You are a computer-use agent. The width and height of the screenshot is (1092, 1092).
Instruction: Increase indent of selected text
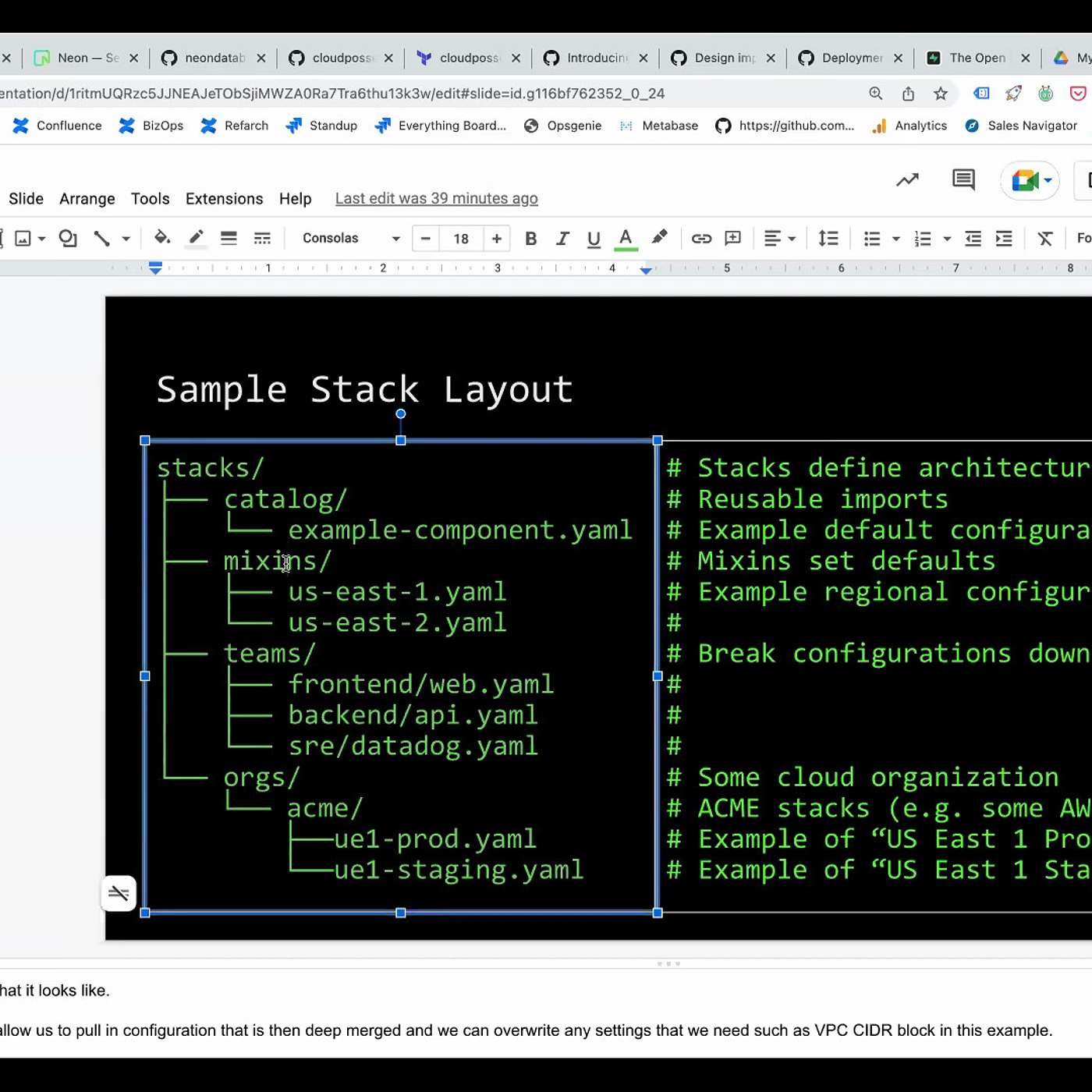[x=1004, y=239]
